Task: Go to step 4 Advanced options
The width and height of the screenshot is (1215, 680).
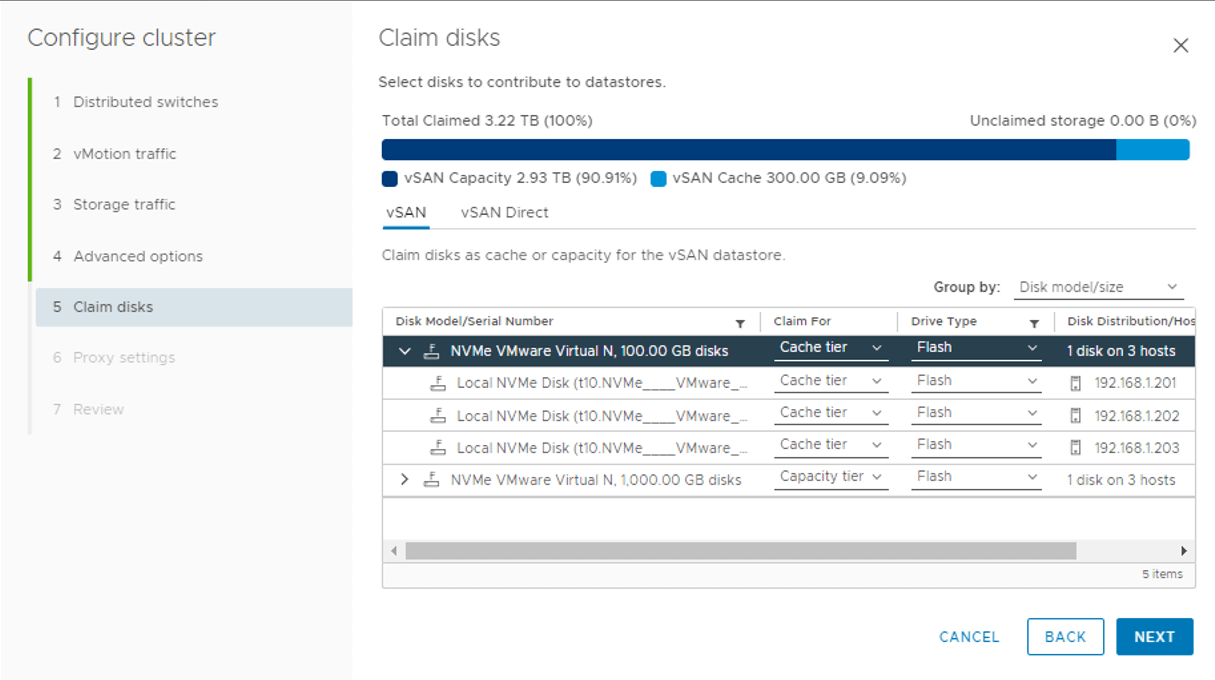Action: point(128,256)
